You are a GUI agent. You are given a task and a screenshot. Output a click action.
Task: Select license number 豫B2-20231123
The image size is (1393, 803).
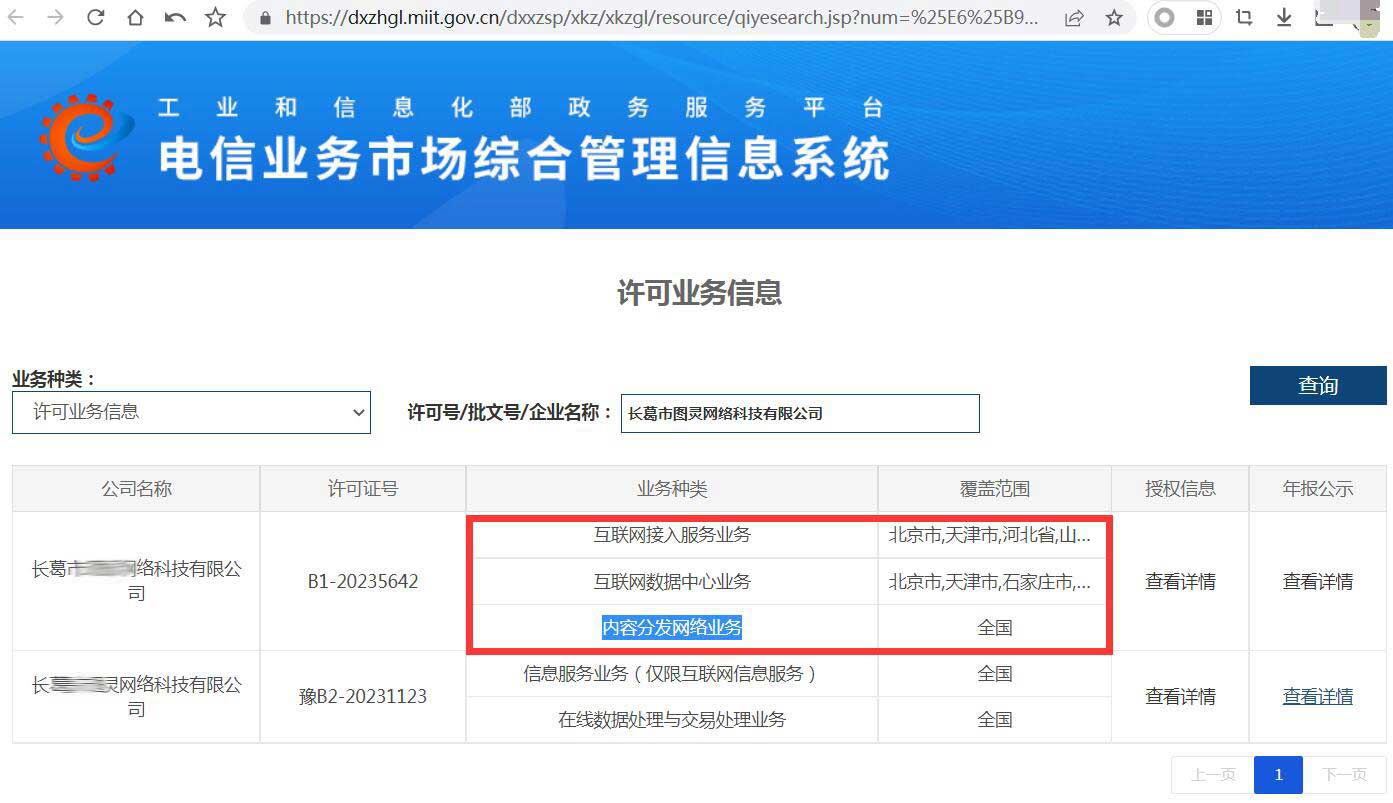pos(363,696)
